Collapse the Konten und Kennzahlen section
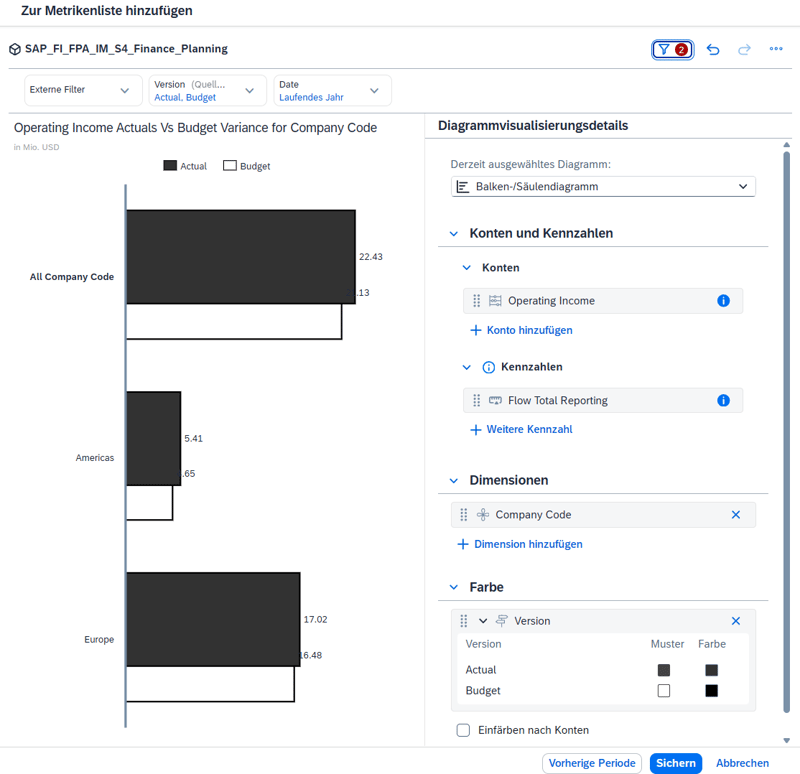Image resolution: width=800 pixels, height=774 pixels. tap(453, 232)
